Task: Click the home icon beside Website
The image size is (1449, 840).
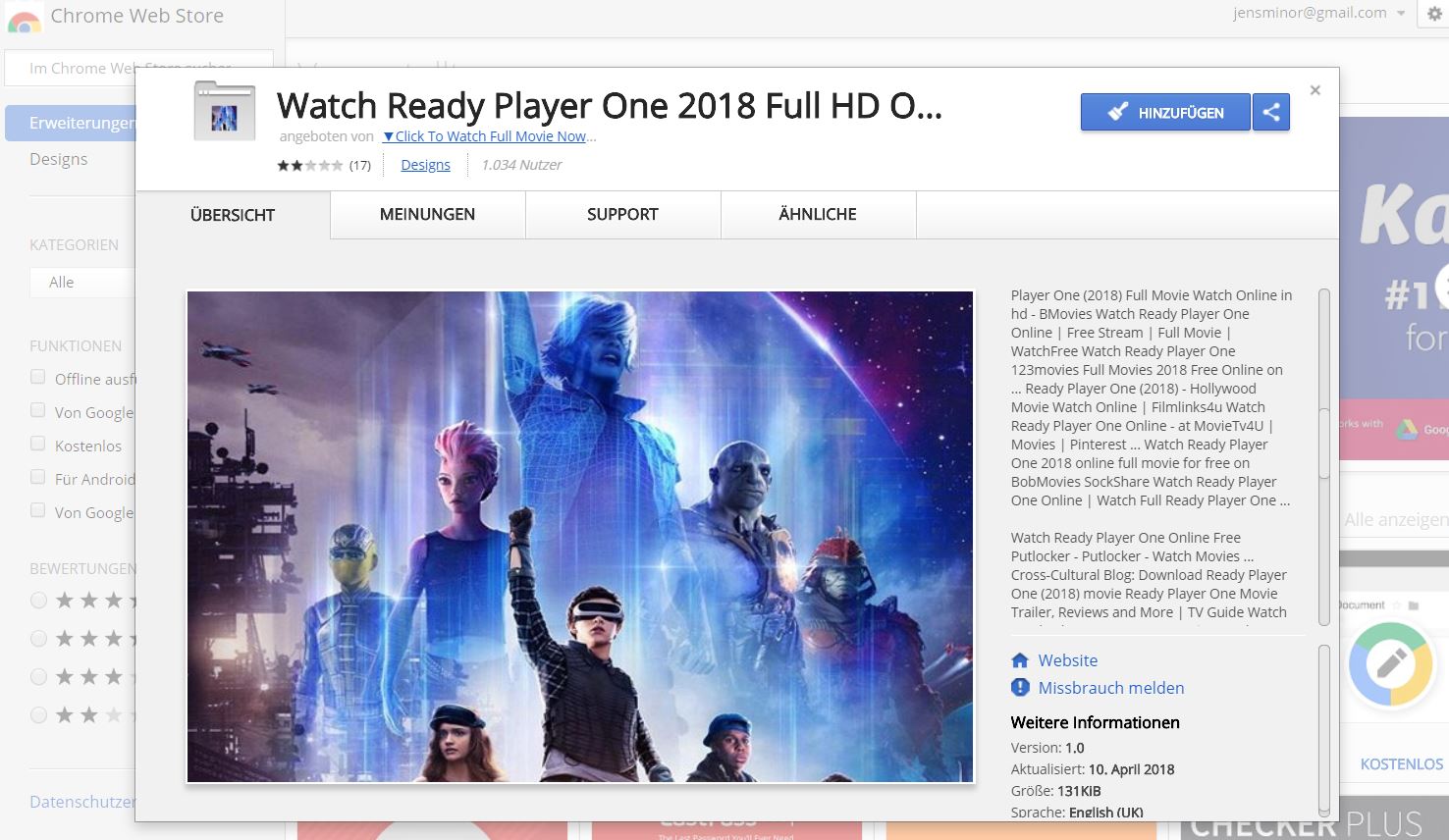Action: pyautogui.click(x=1020, y=660)
